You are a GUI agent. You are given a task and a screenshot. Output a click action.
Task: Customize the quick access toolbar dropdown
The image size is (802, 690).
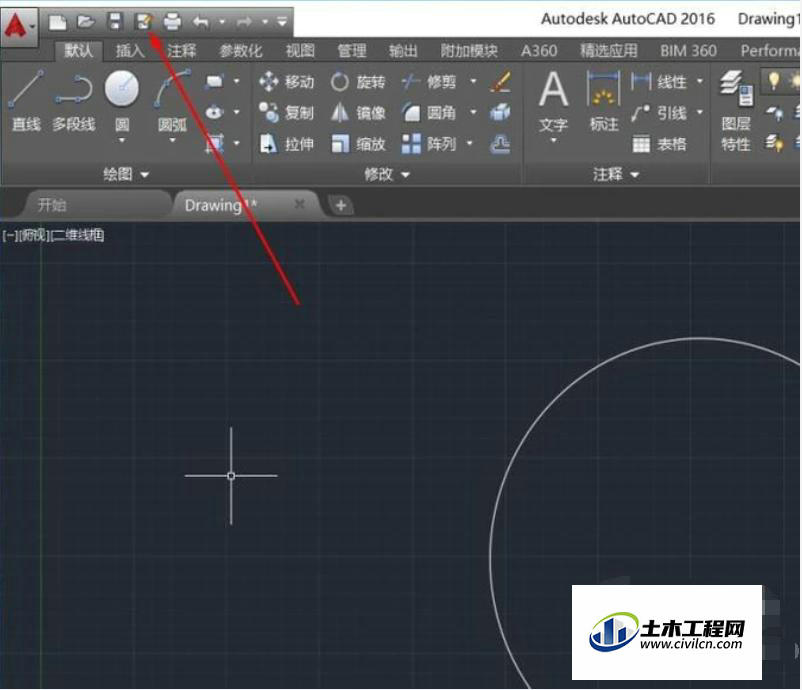point(282,22)
